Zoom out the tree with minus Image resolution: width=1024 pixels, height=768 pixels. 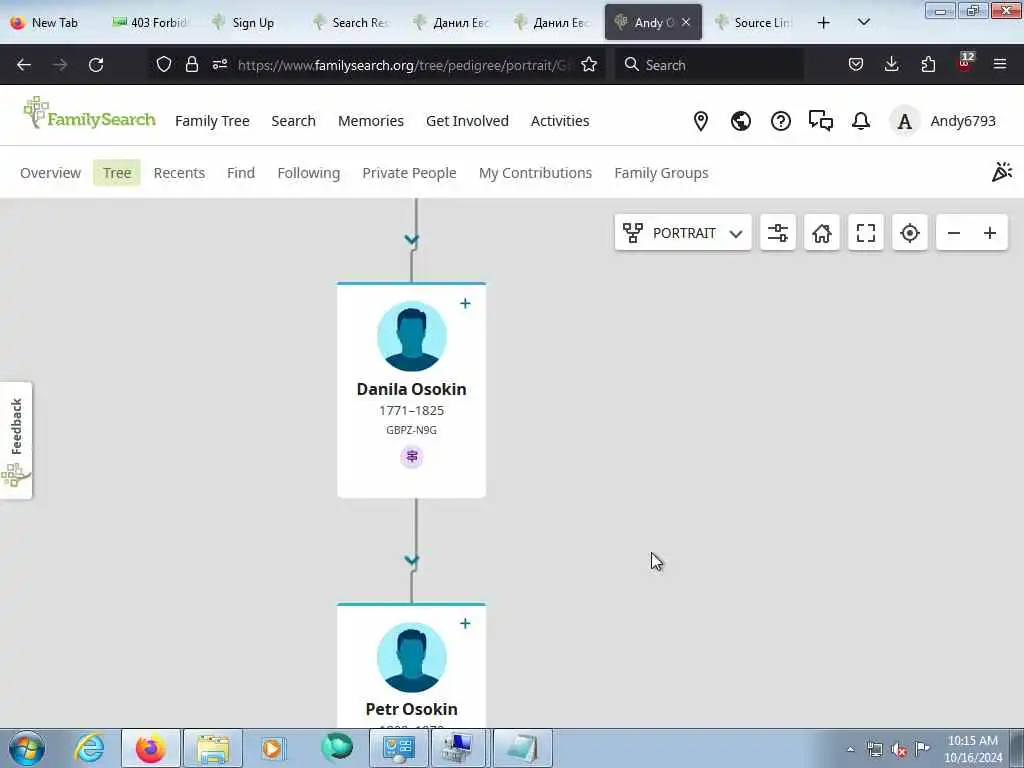[x=953, y=232]
